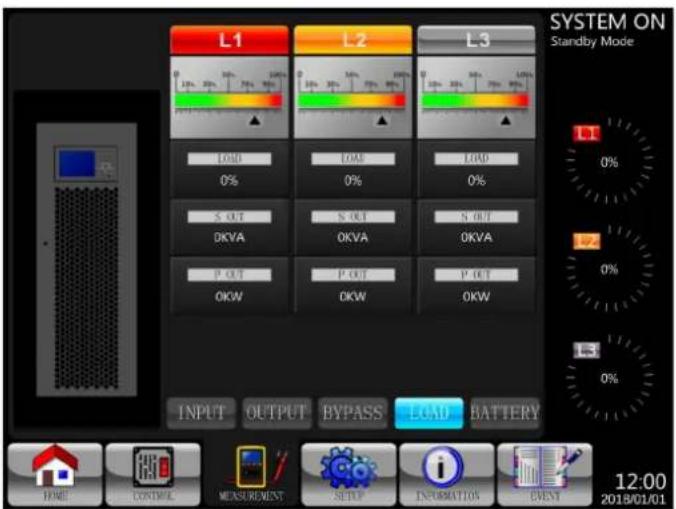
Task: Open the HOME screen icon
Action: pyautogui.click(x=55, y=474)
